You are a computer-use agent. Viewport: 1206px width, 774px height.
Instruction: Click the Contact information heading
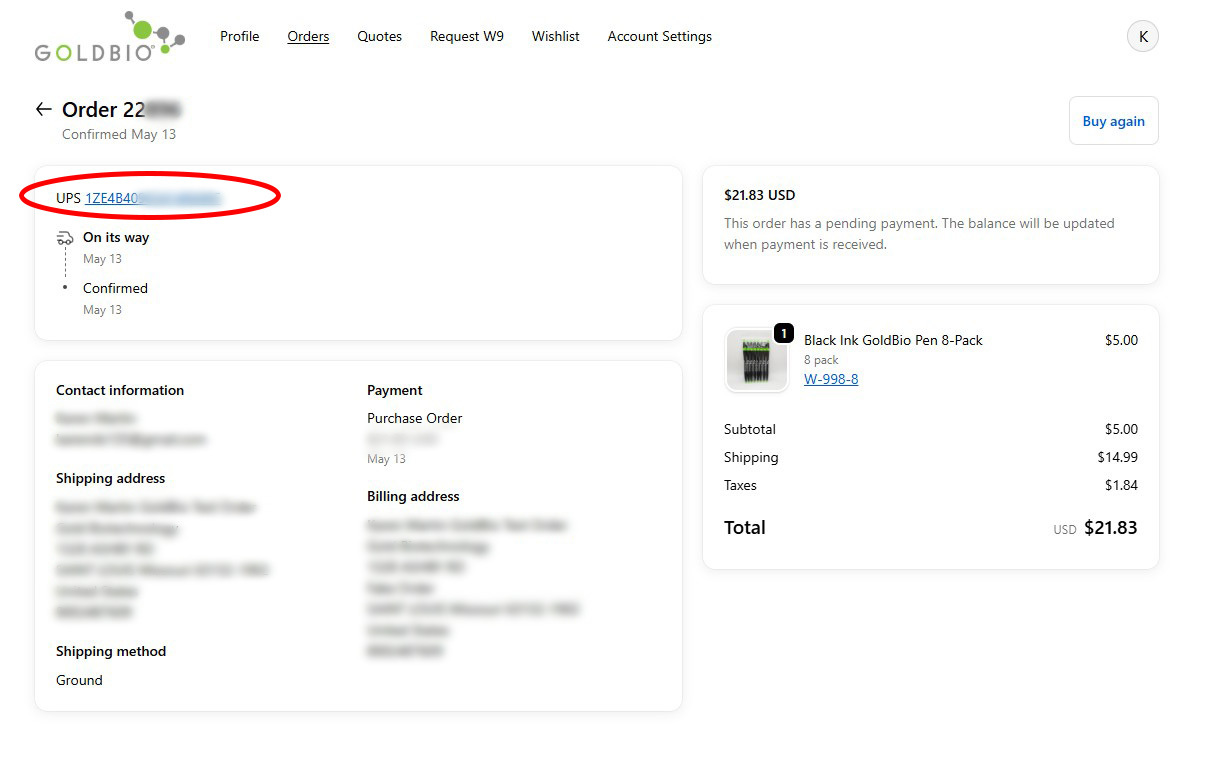point(120,390)
